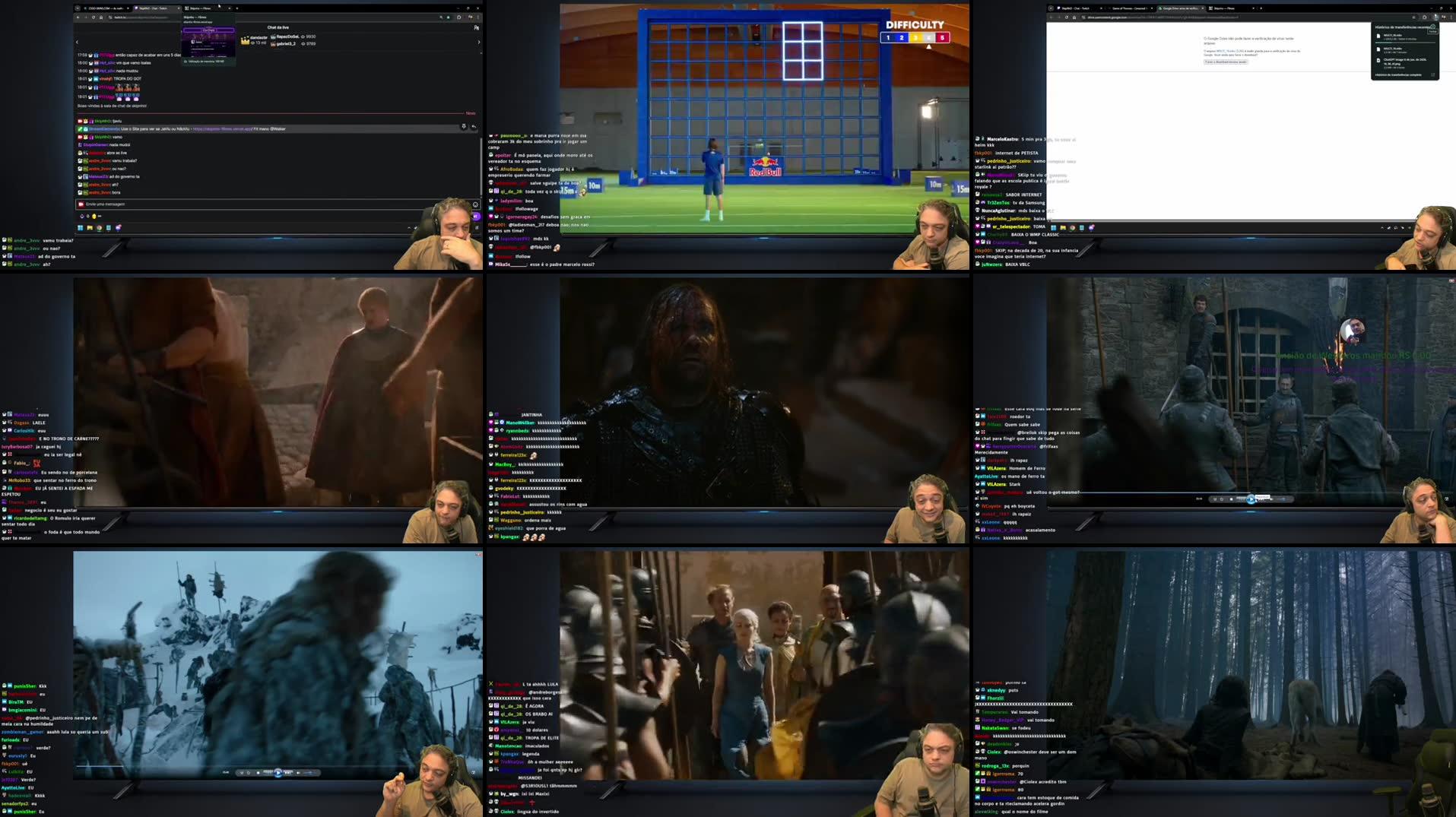Open Extensions menu in top-right browser
This screenshot has height=817, width=1456.
(x=1425, y=17)
